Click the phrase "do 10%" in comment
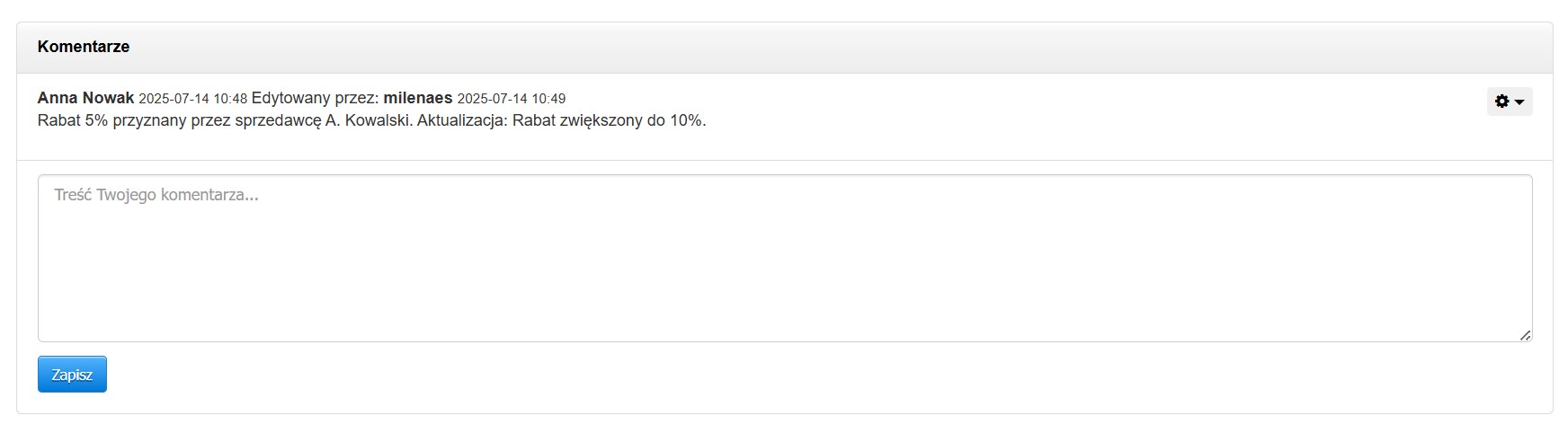The height and width of the screenshot is (424, 1568). 676,120
